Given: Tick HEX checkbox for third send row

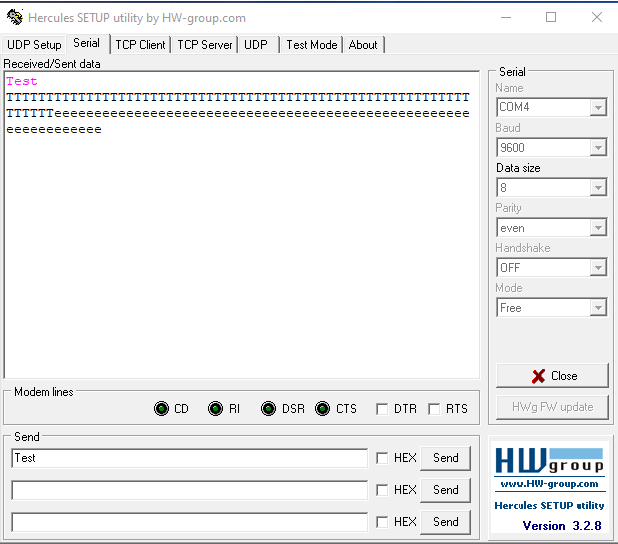Looking at the screenshot, I should (382, 522).
